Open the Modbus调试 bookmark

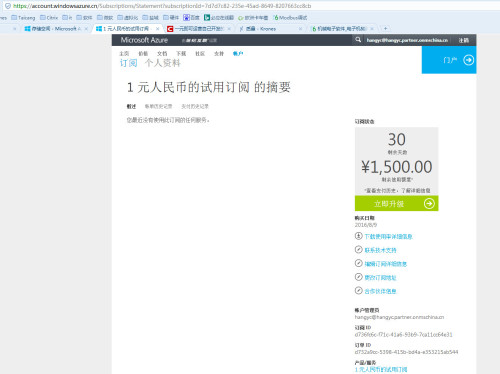(x=290, y=18)
